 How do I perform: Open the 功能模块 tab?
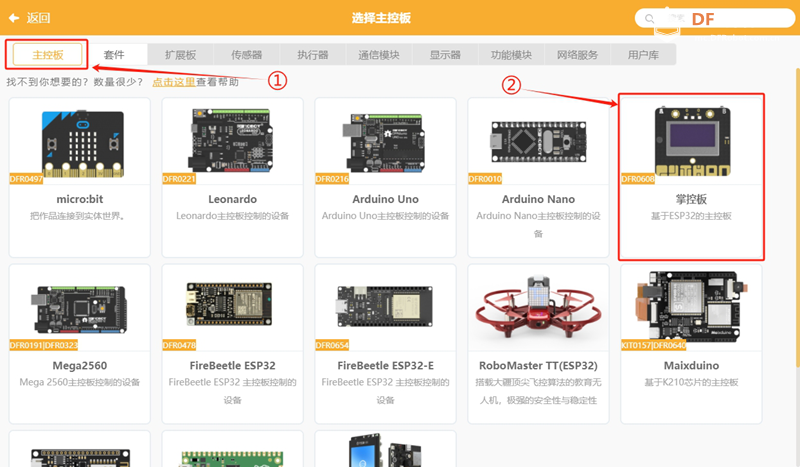point(511,55)
